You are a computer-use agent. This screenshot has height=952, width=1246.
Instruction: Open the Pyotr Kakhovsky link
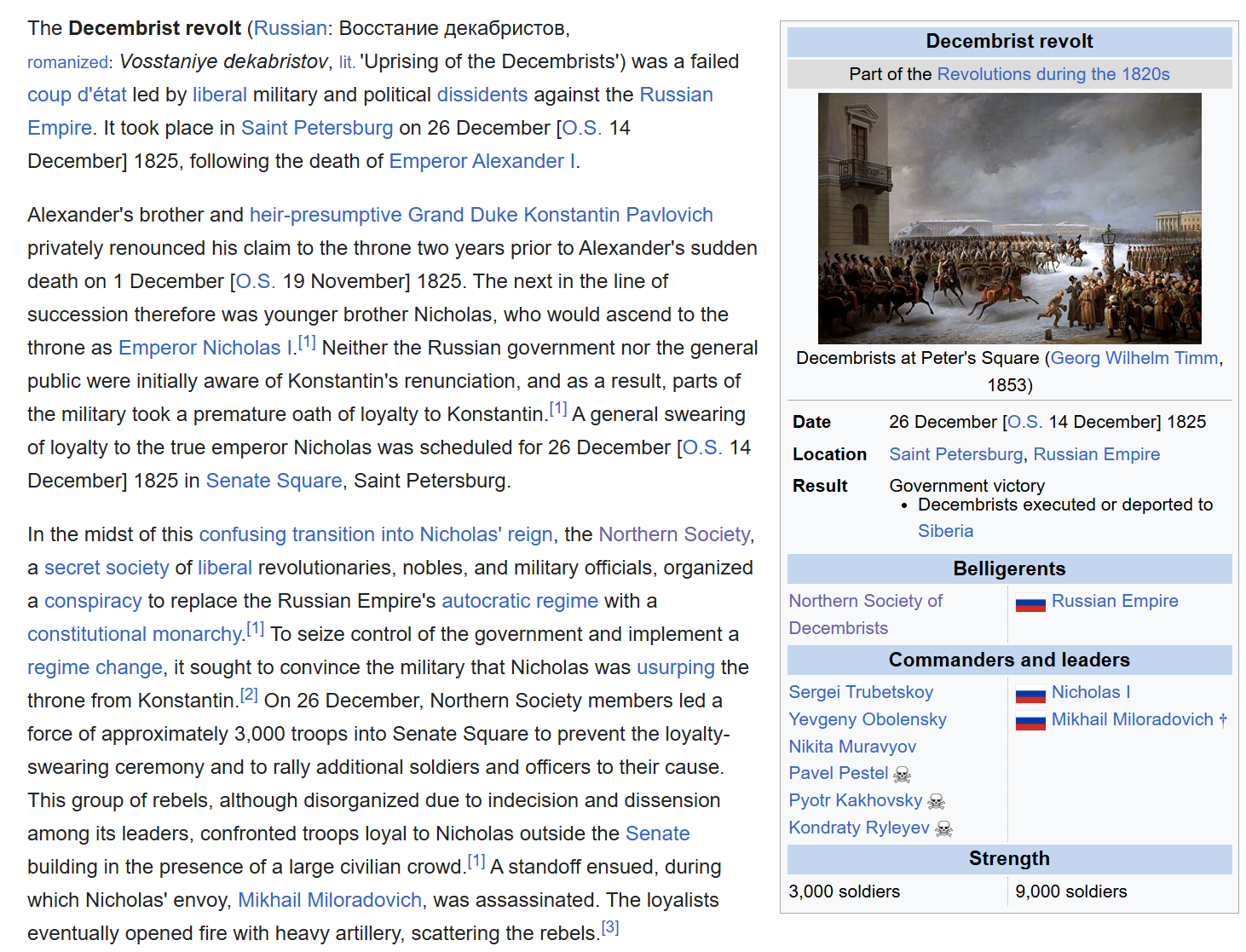856,800
